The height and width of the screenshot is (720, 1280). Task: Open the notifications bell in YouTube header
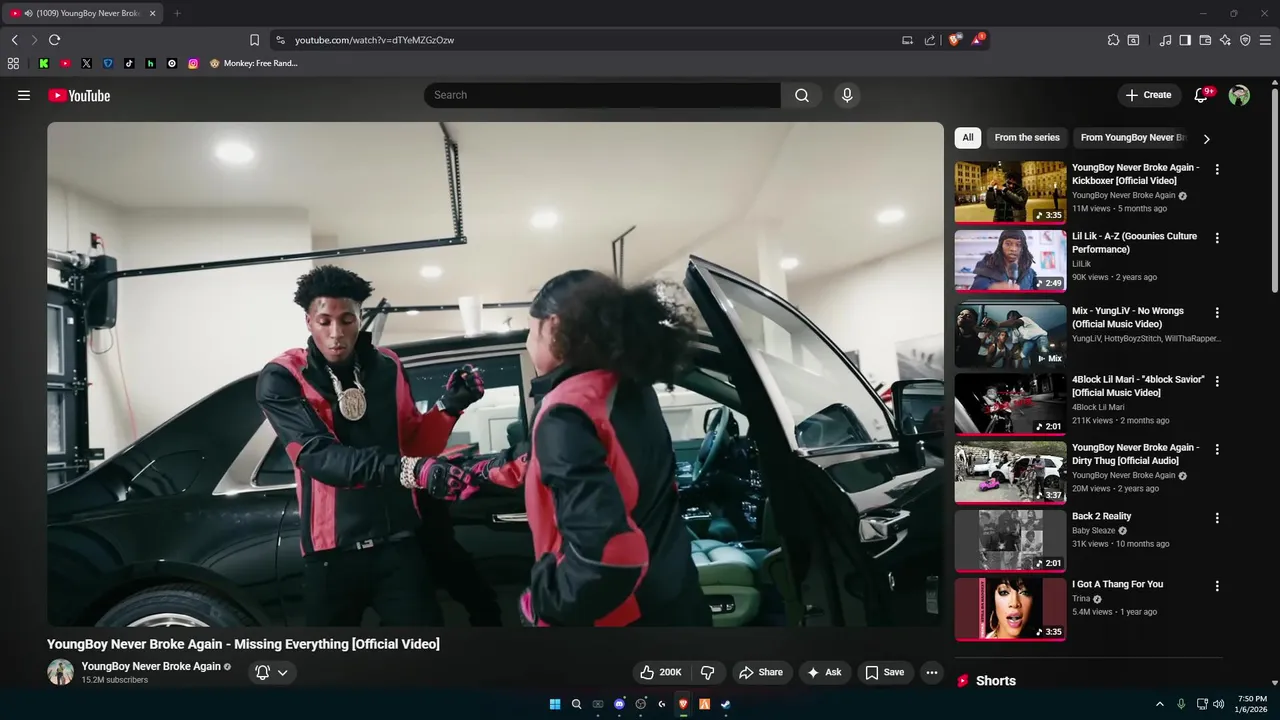1201,95
